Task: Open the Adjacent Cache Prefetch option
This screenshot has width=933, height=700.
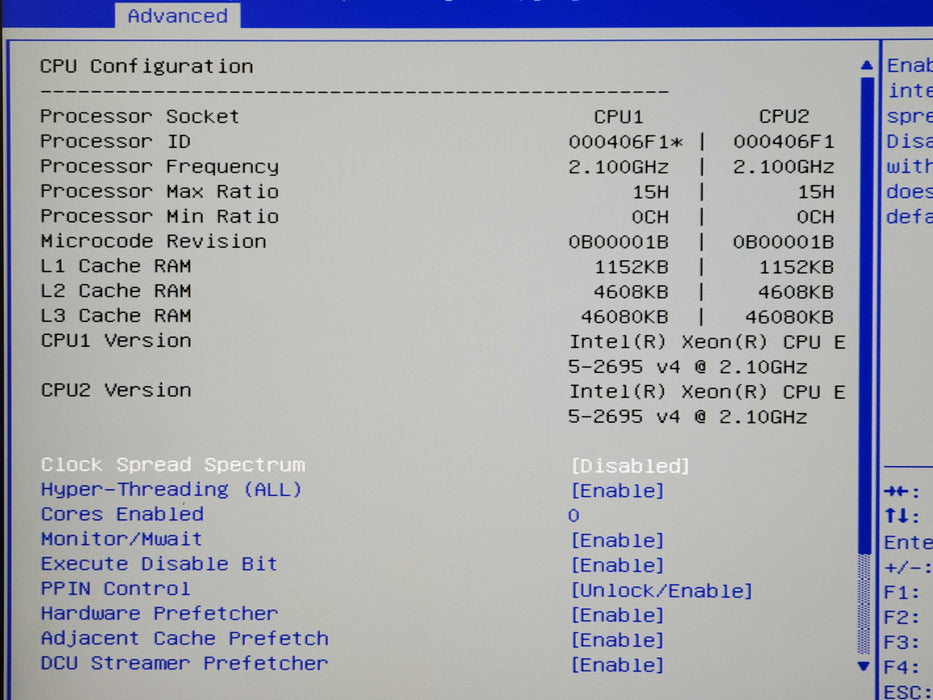Action: pos(617,640)
